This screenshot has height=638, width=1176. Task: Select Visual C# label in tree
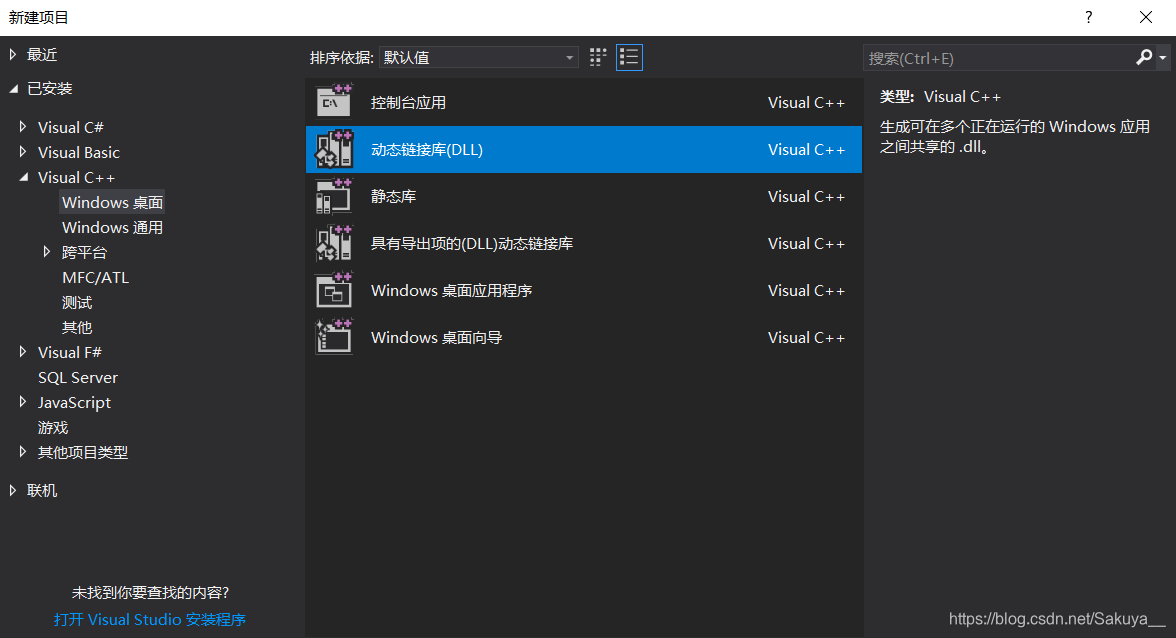pyautogui.click(x=70, y=127)
